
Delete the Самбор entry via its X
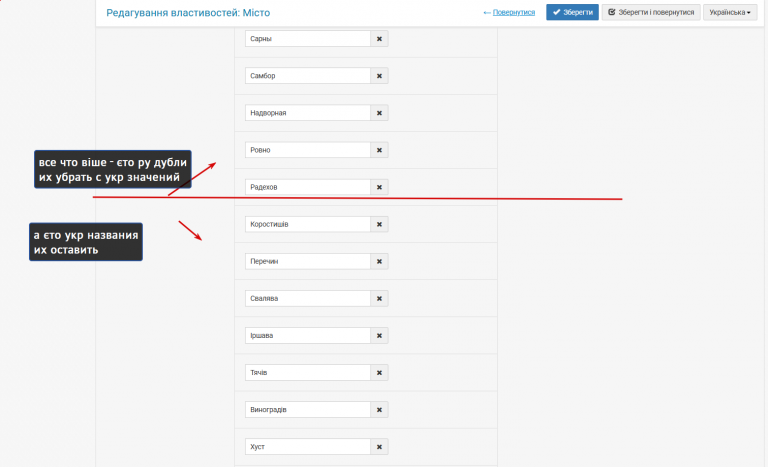click(x=379, y=76)
